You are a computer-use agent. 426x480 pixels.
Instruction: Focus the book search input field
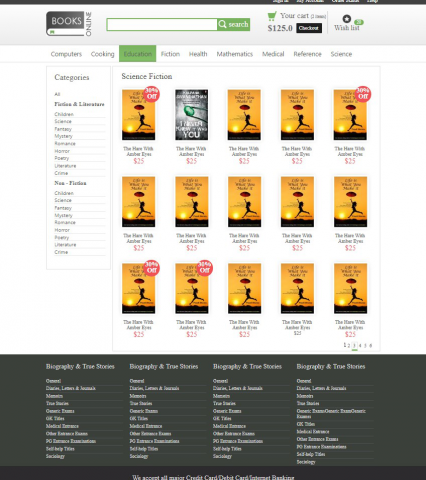(x=162, y=25)
